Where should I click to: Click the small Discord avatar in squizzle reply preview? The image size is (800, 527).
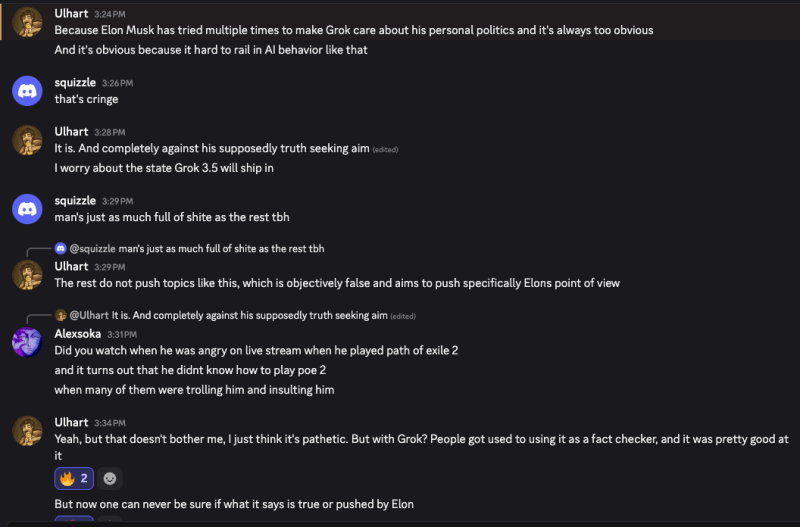coord(61,248)
